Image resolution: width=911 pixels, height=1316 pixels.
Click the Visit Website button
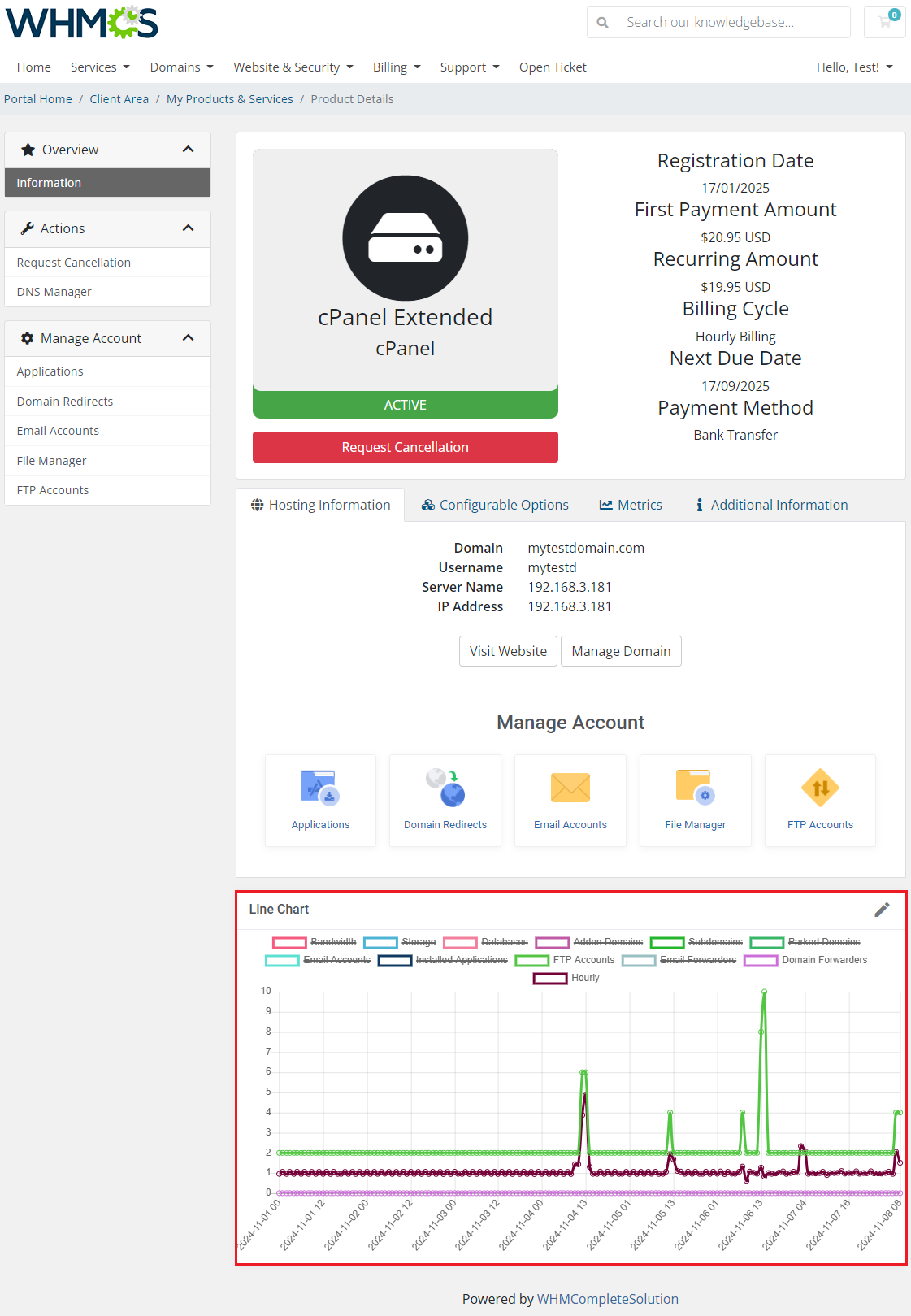508,651
